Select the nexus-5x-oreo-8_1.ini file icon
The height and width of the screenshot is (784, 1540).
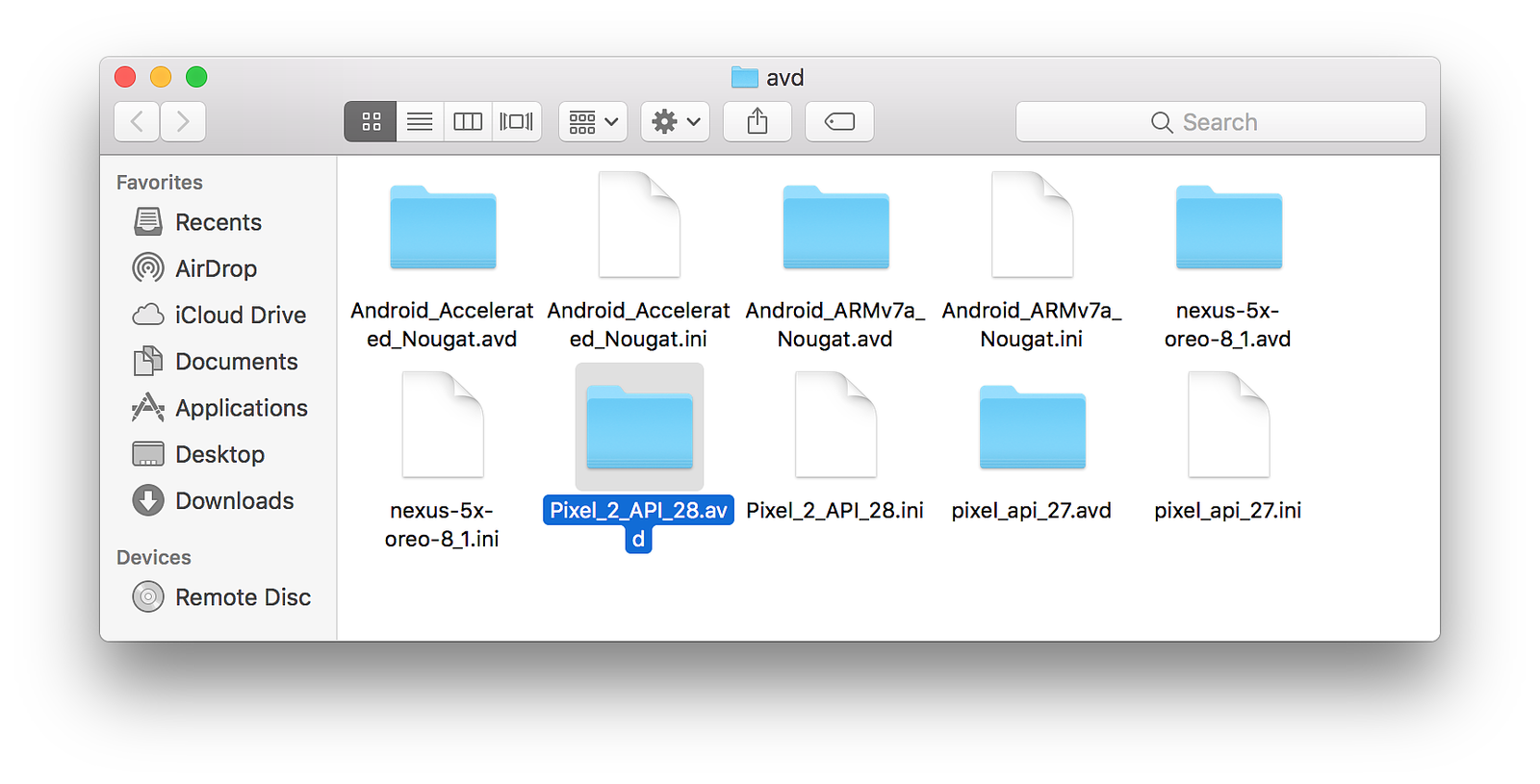coord(443,424)
